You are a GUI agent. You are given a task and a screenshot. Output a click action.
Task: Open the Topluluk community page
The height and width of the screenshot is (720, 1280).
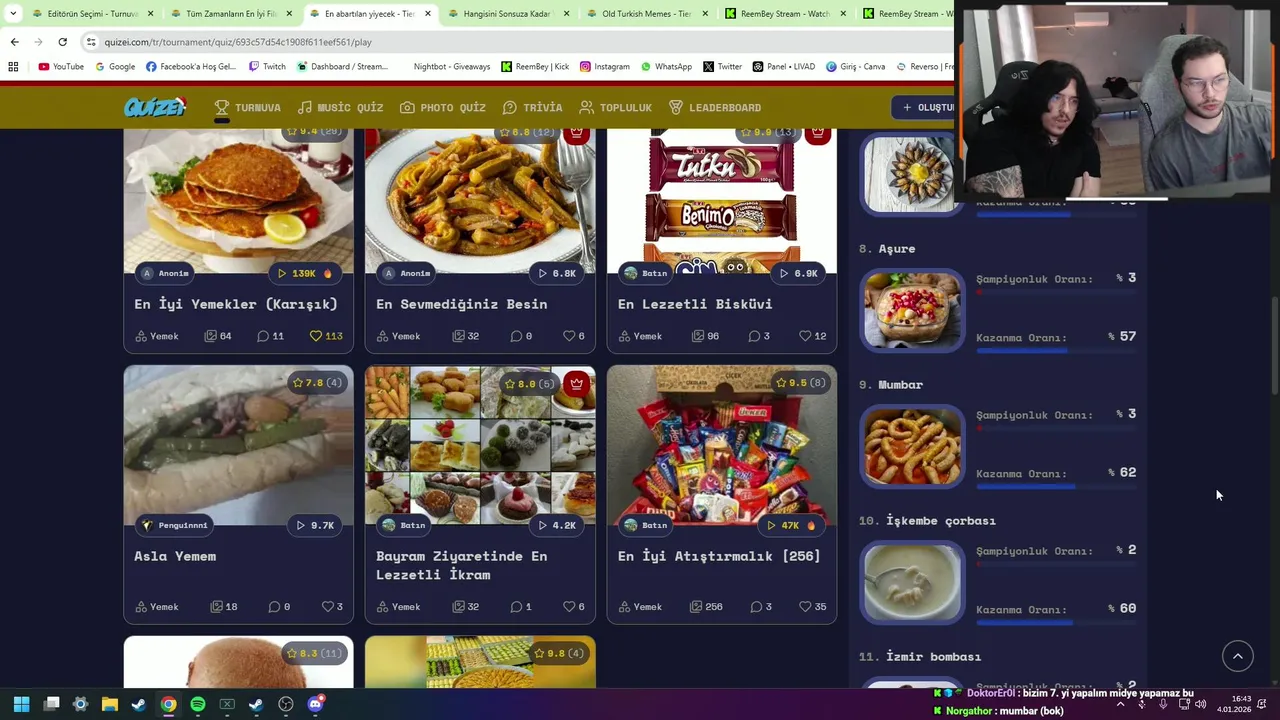pyautogui.click(x=615, y=107)
